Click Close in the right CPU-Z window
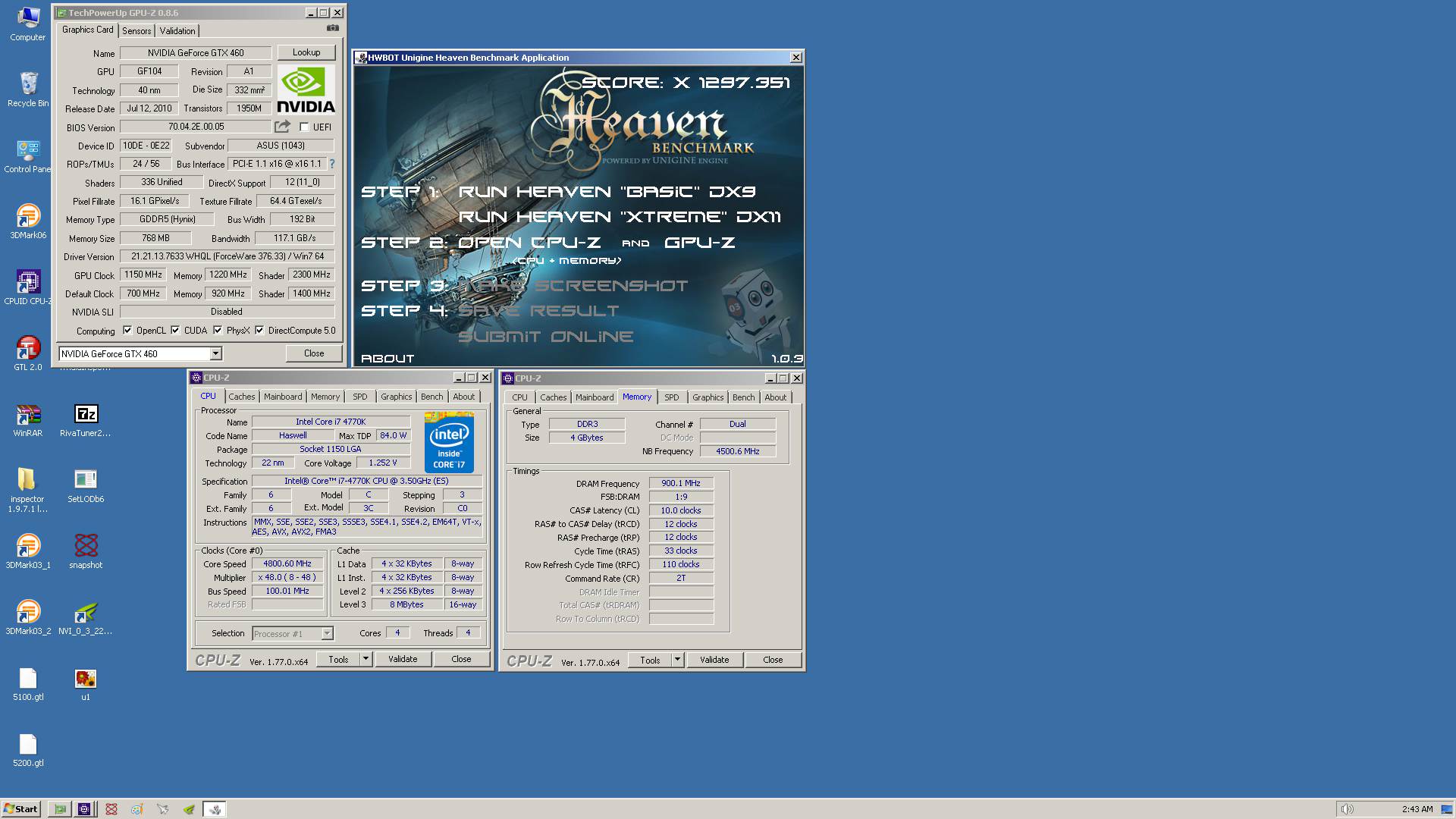Viewport: 1456px width, 819px height. 773,660
